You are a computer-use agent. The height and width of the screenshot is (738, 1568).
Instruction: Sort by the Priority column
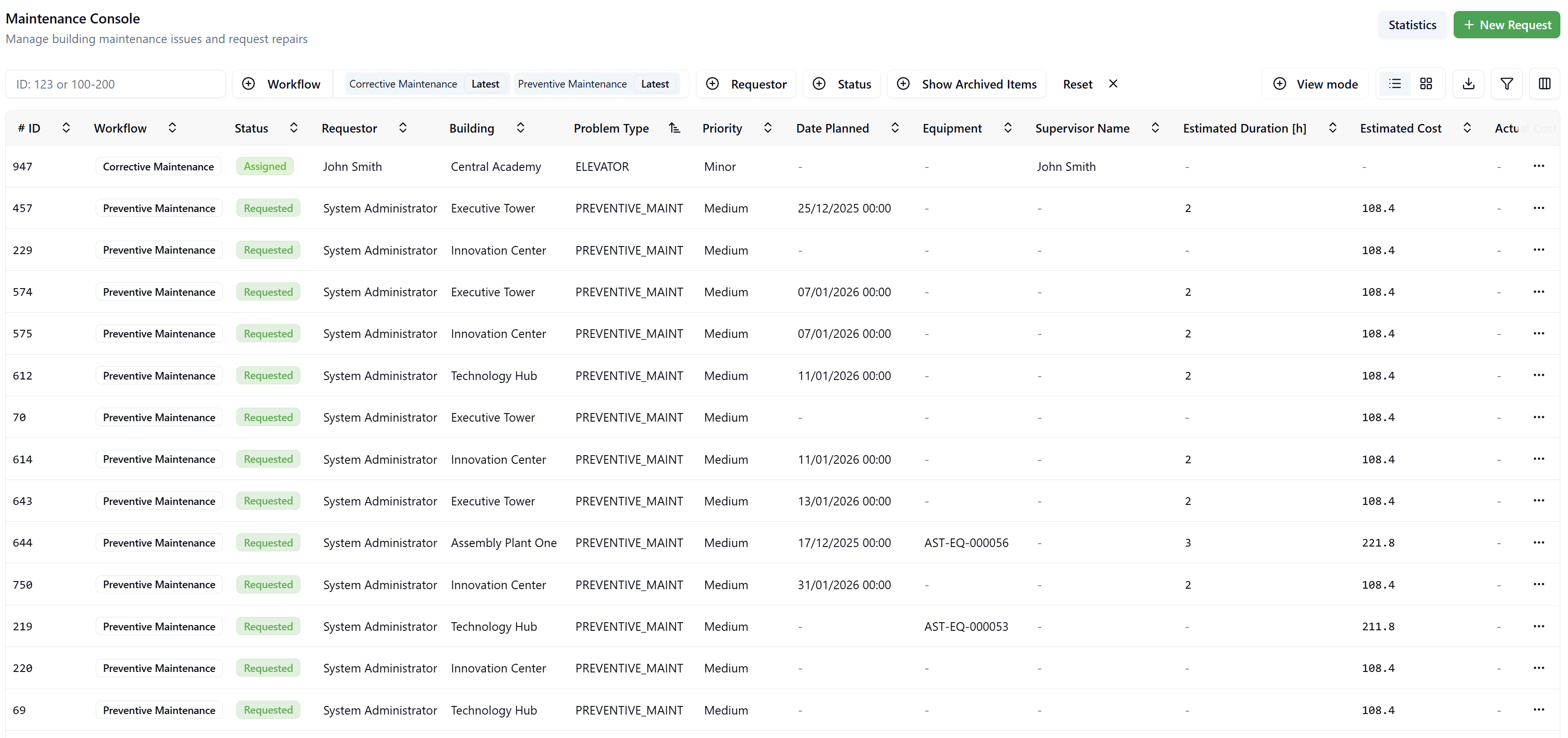point(768,128)
